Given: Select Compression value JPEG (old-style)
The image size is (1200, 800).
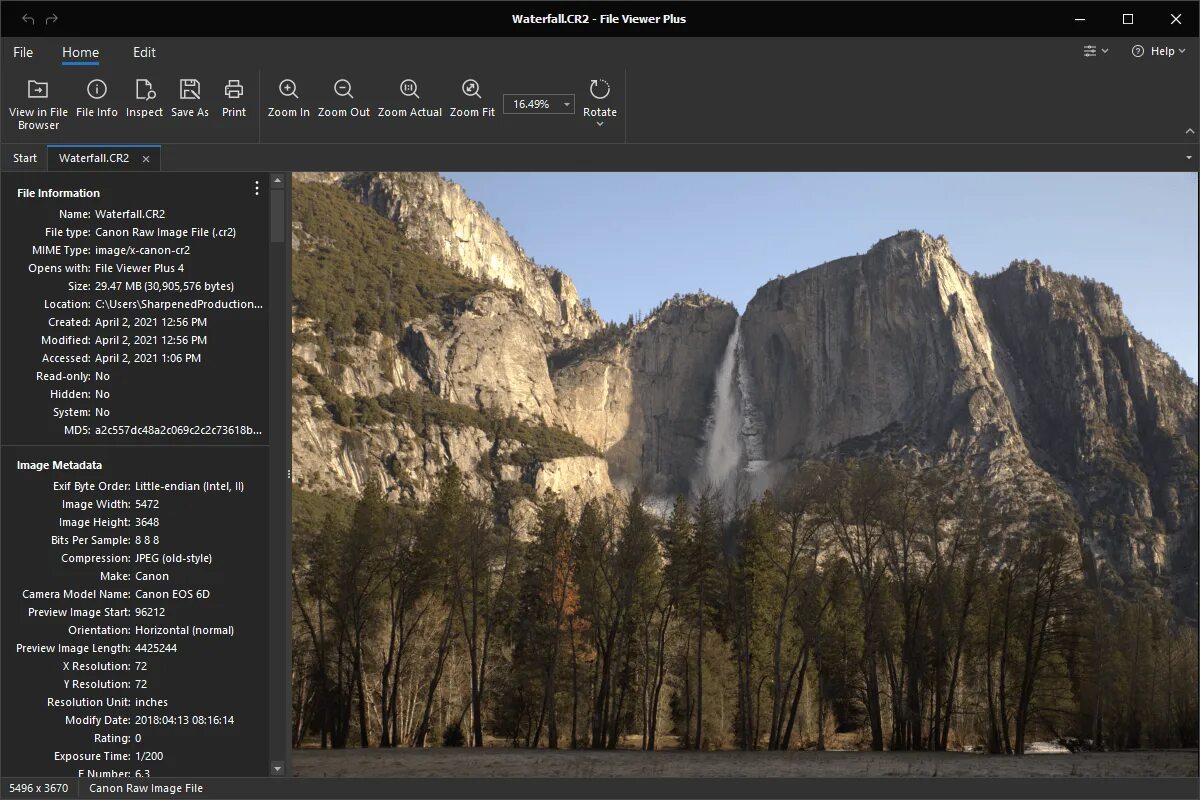Looking at the screenshot, I should point(173,558).
